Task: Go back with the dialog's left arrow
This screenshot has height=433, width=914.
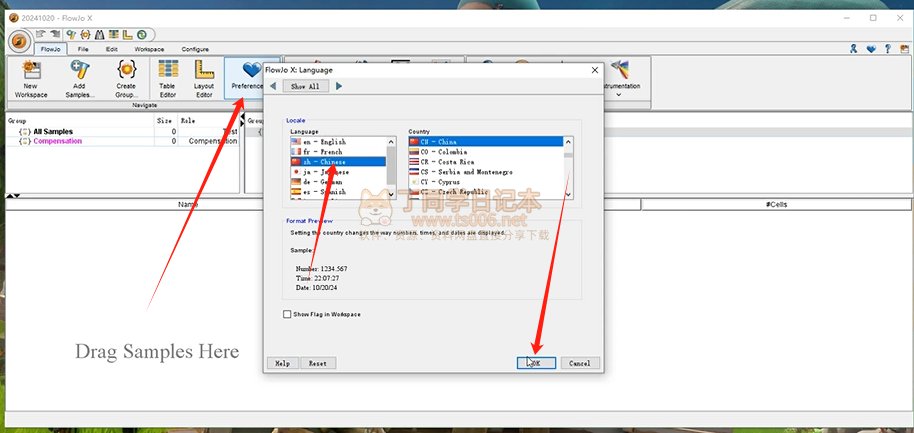Action: 273,86
